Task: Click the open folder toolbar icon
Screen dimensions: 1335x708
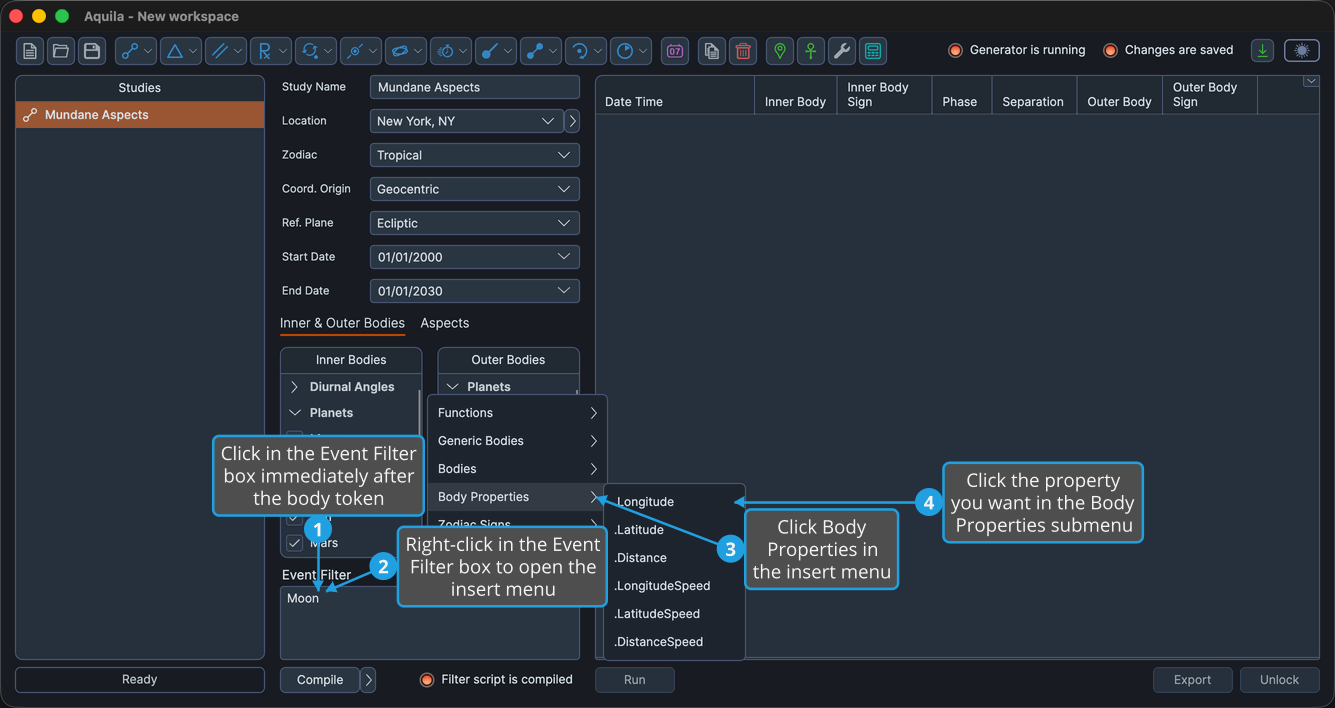Action: (x=61, y=51)
